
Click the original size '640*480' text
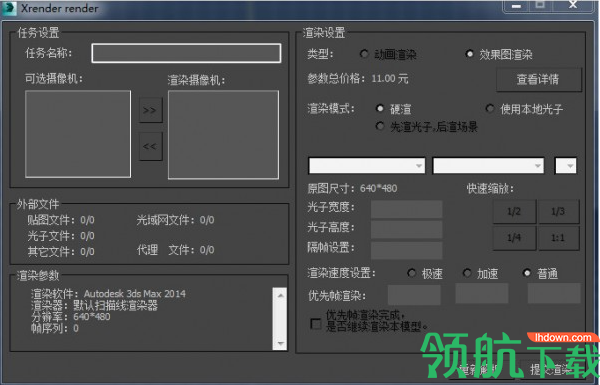click(378, 188)
